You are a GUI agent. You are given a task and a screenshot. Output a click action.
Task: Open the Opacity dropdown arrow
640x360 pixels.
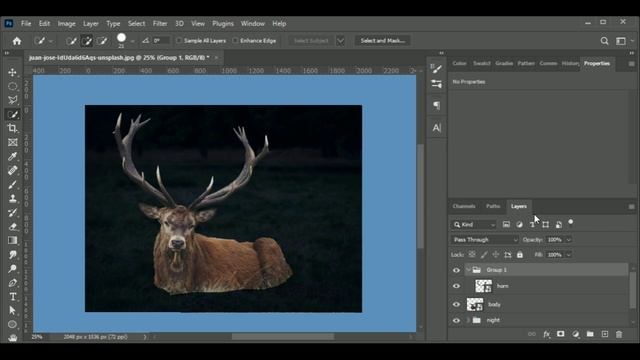(x=569, y=240)
